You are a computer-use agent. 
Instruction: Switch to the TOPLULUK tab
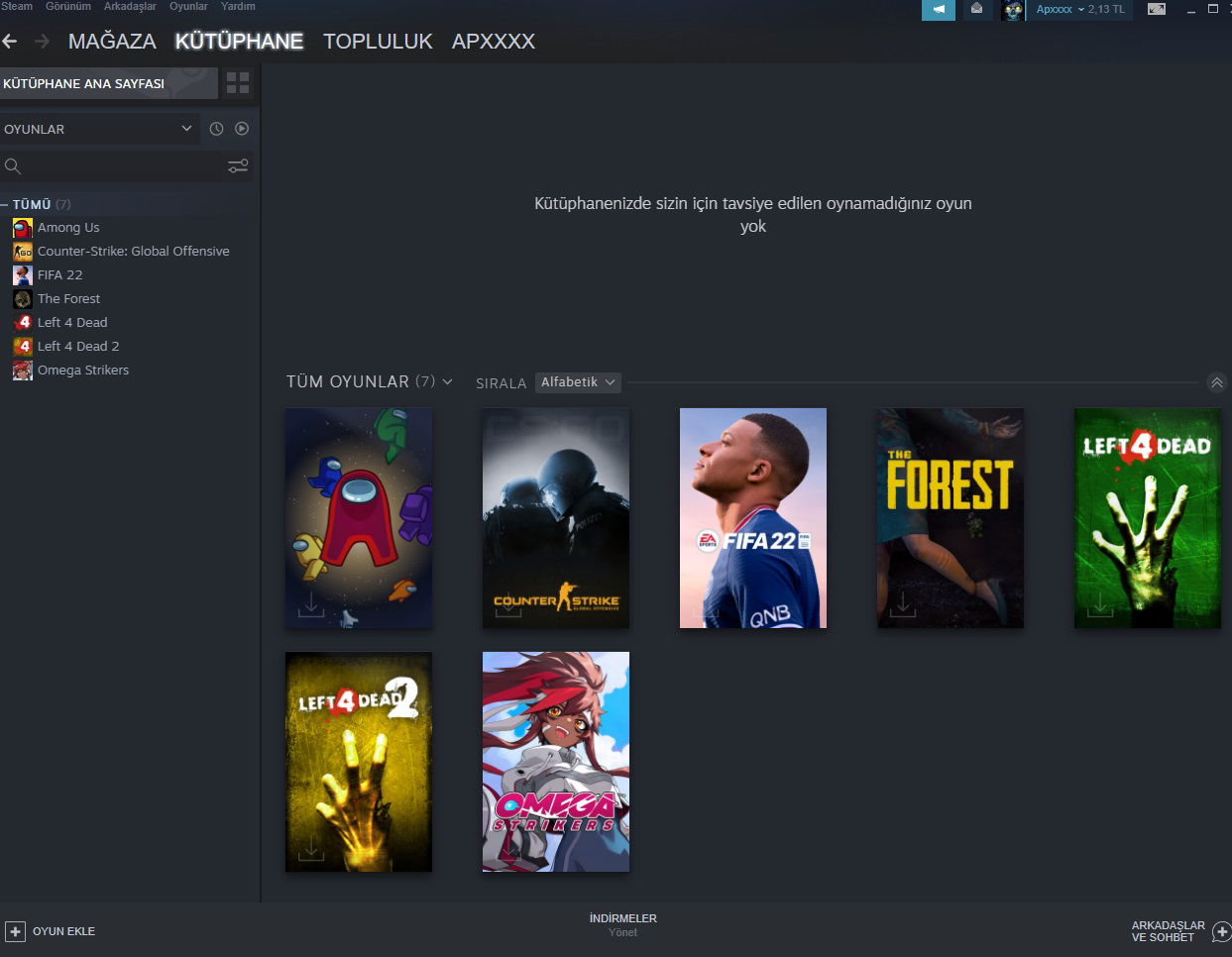tap(378, 42)
